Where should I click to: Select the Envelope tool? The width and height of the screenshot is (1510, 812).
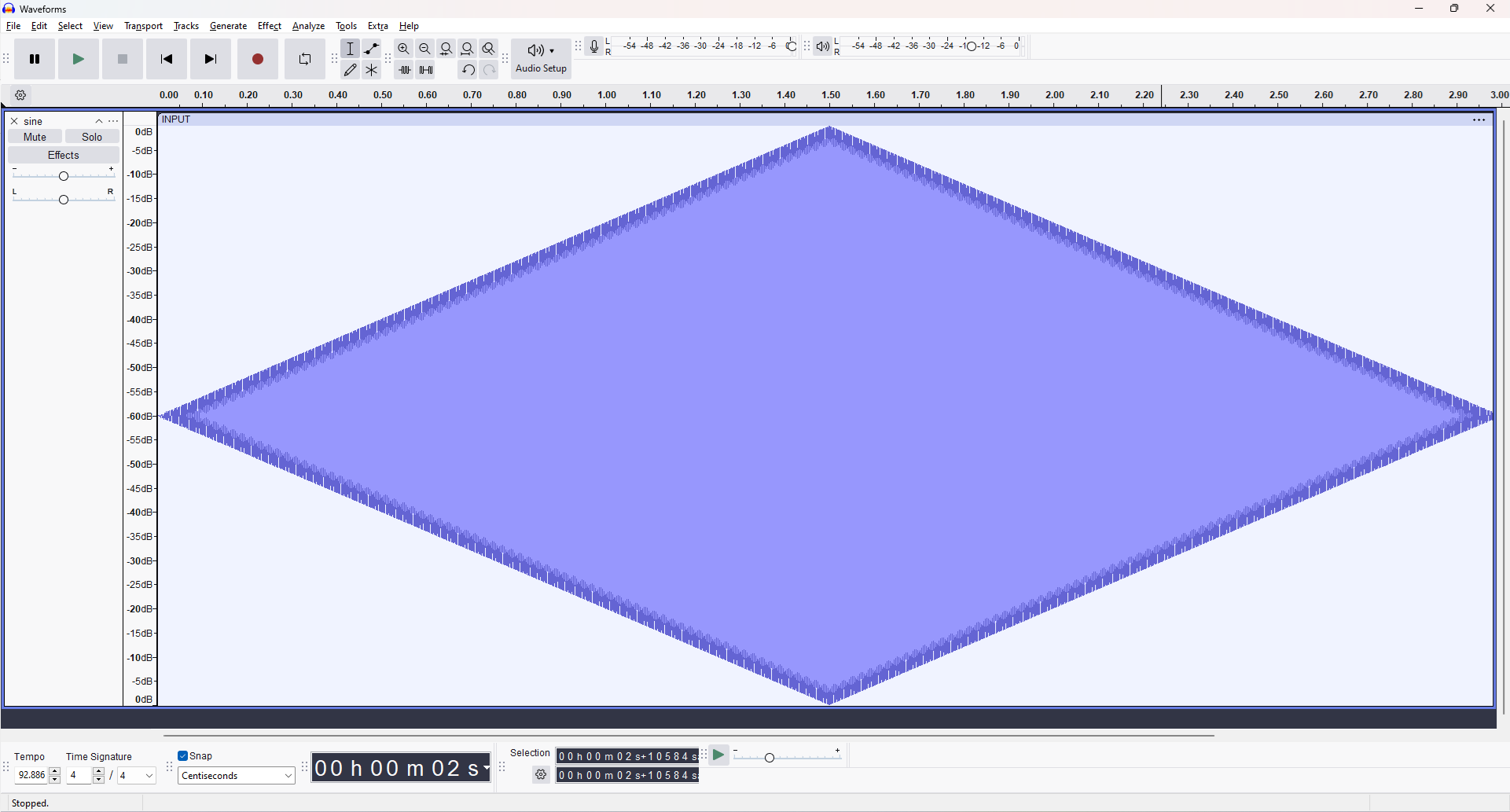click(372, 49)
